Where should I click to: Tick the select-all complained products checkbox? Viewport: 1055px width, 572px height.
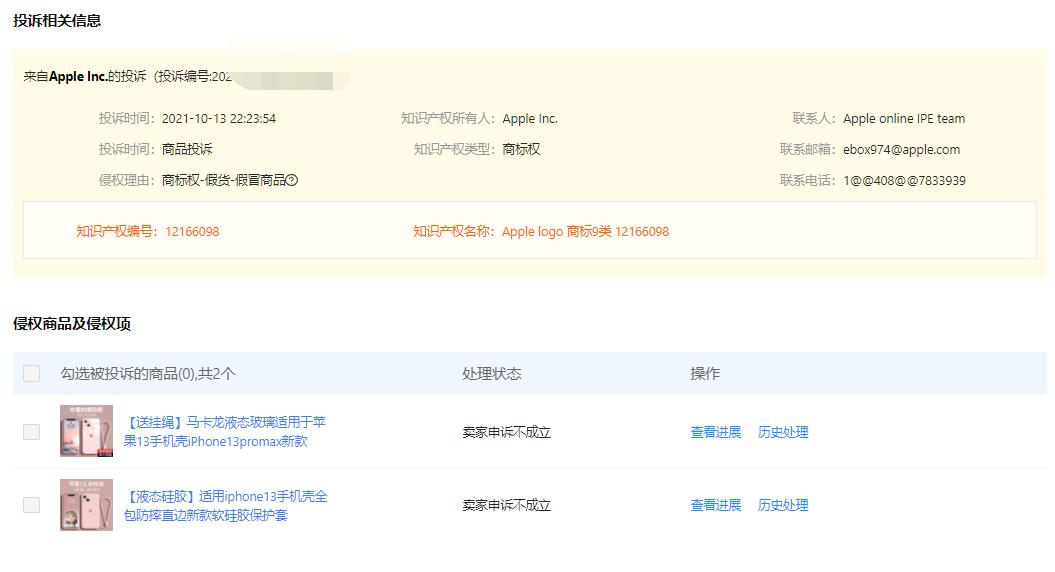click(32, 373)
